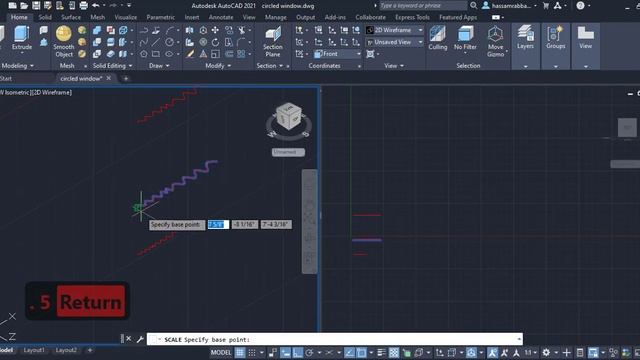Screen dimensions: 640x360
Task: Close the circled window drawing tab
Action: 109,78
